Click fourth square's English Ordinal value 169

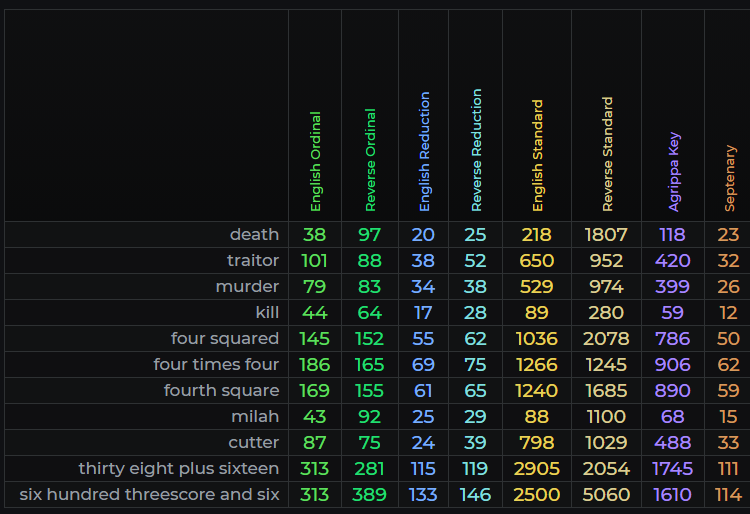(314, 390)
